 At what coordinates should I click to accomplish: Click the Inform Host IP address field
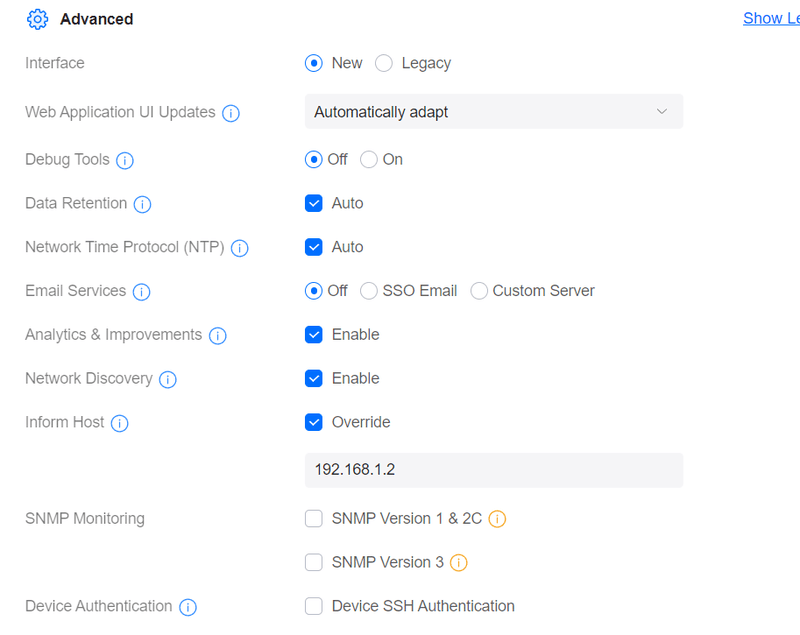click(493, 470)
